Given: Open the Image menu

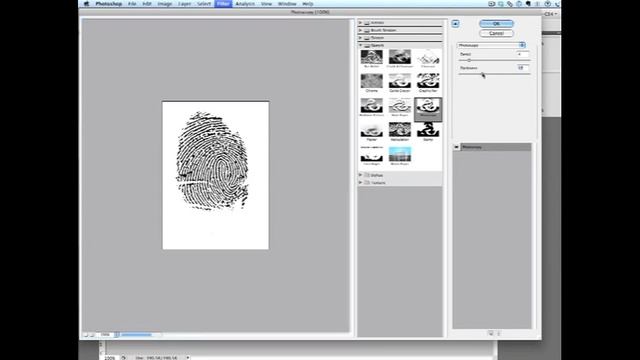Looking at the screenshot, I should click(164, 4).
